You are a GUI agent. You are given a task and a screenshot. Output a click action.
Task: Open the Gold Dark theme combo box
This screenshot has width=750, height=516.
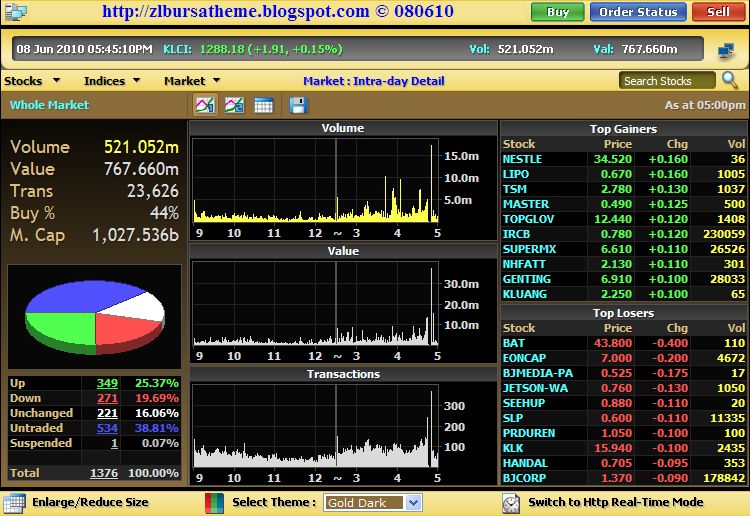tap(373, 503)
